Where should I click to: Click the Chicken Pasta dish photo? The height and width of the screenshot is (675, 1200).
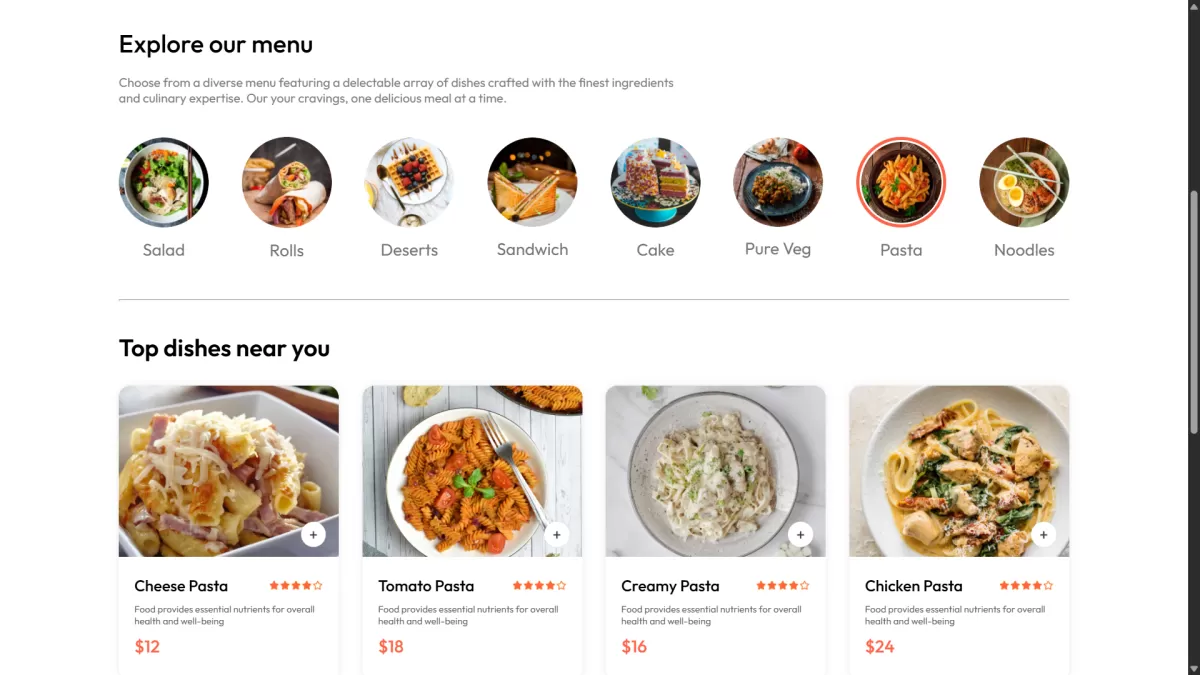pos(958,470)
